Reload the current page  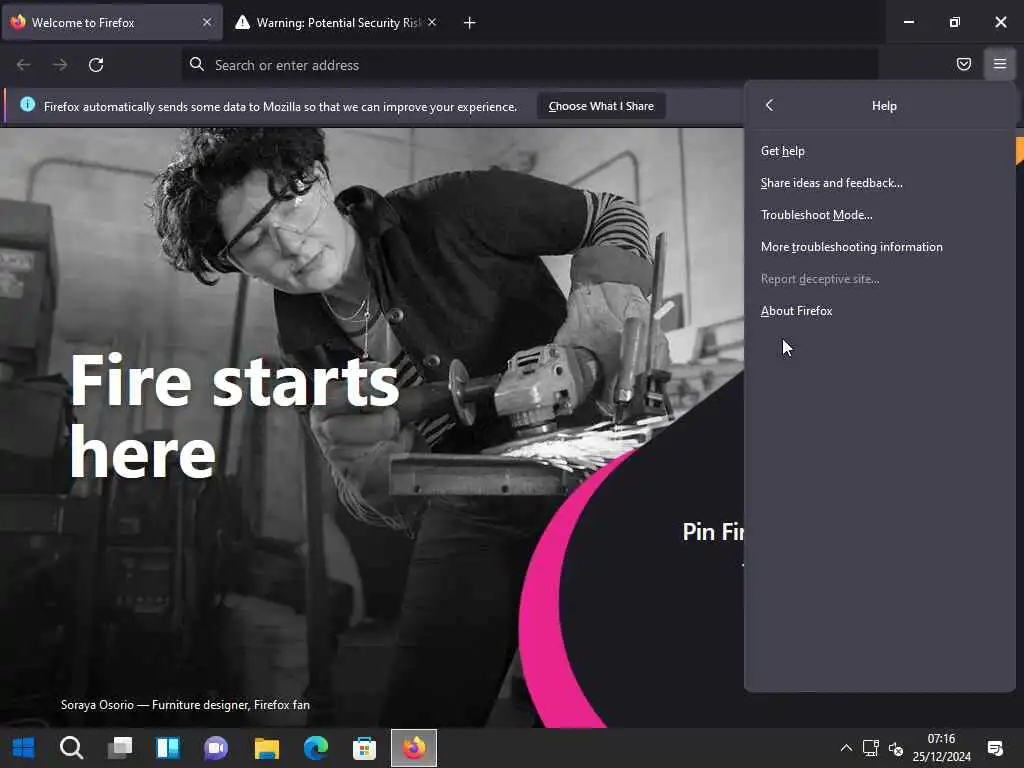(x=96, y=65)
